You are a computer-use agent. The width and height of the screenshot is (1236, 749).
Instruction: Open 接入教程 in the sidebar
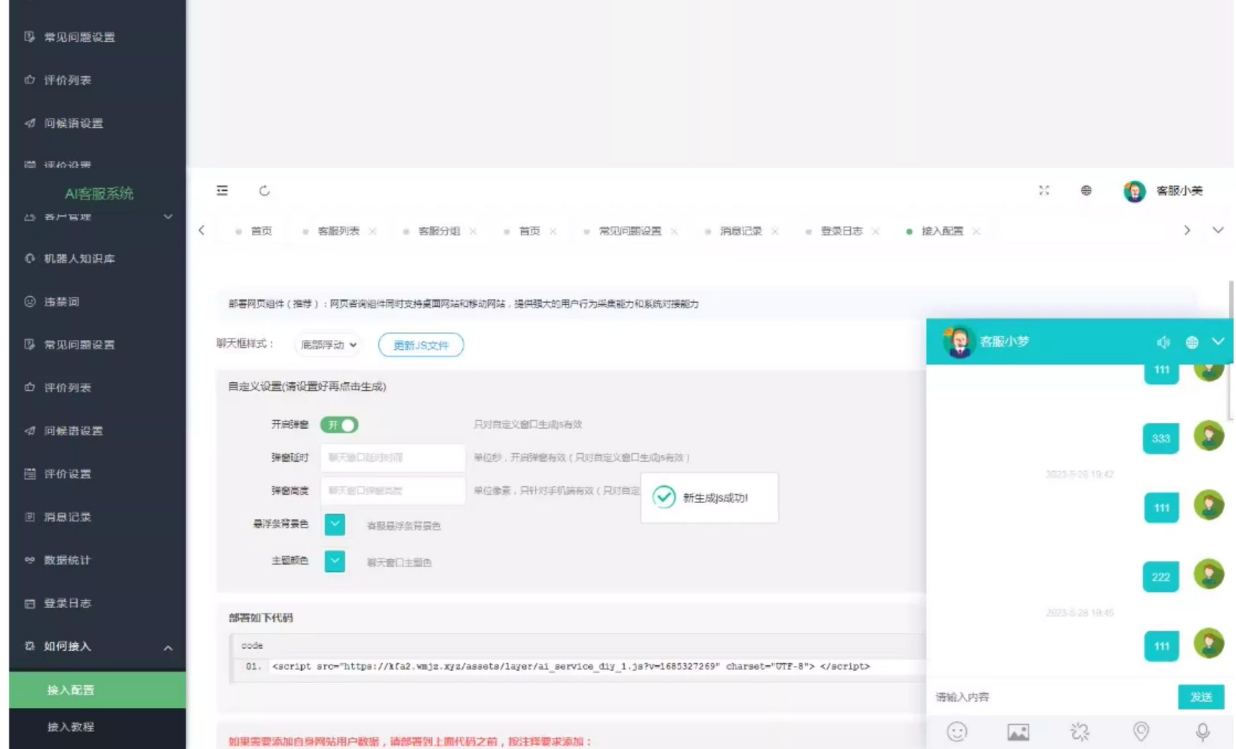pyautogui.click(x=70, y=727)
